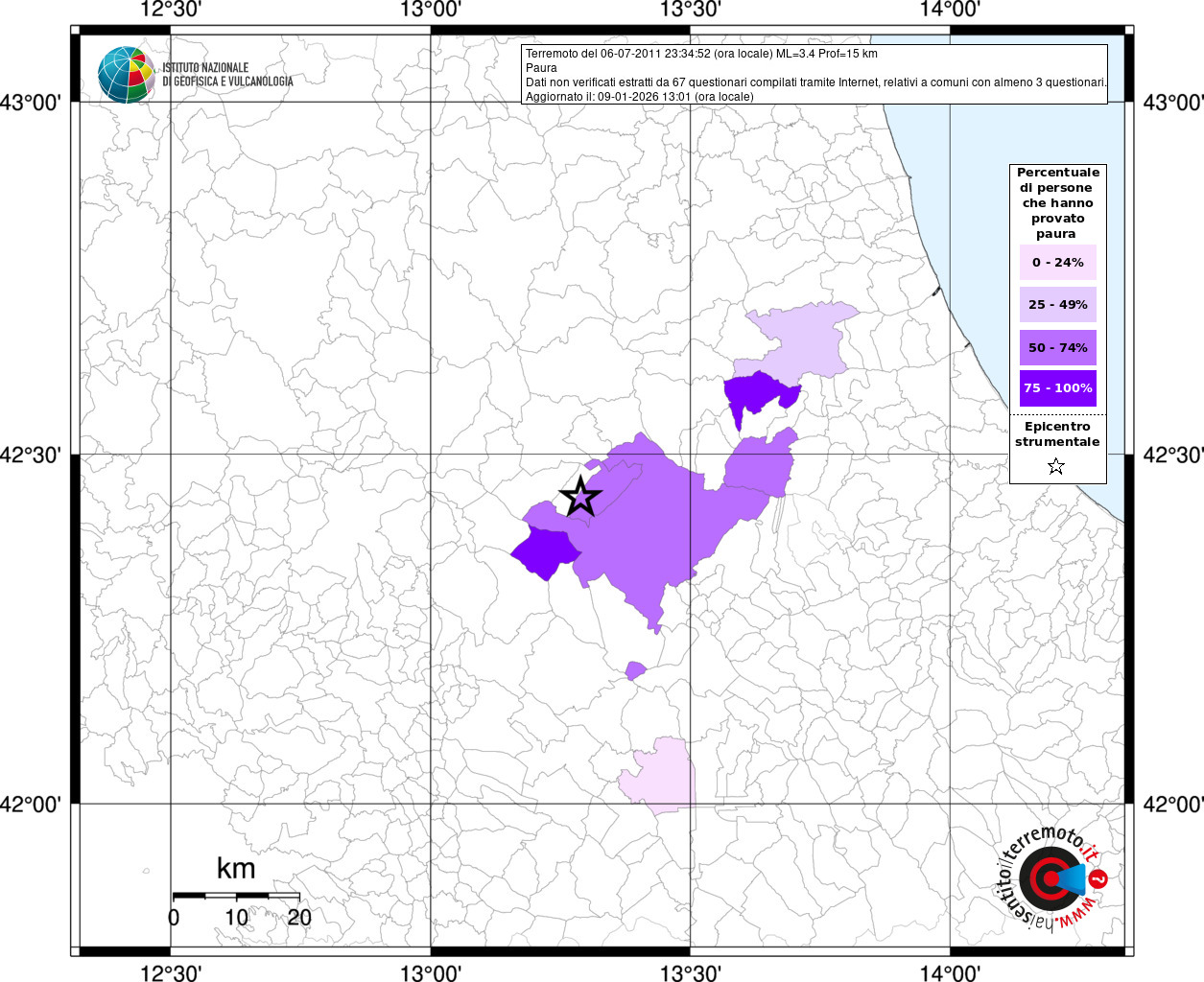Click the 'Dati non verificati estratti da 67 questionari' line
This screenshot has width=1204, height=982.
coord(815,82)
